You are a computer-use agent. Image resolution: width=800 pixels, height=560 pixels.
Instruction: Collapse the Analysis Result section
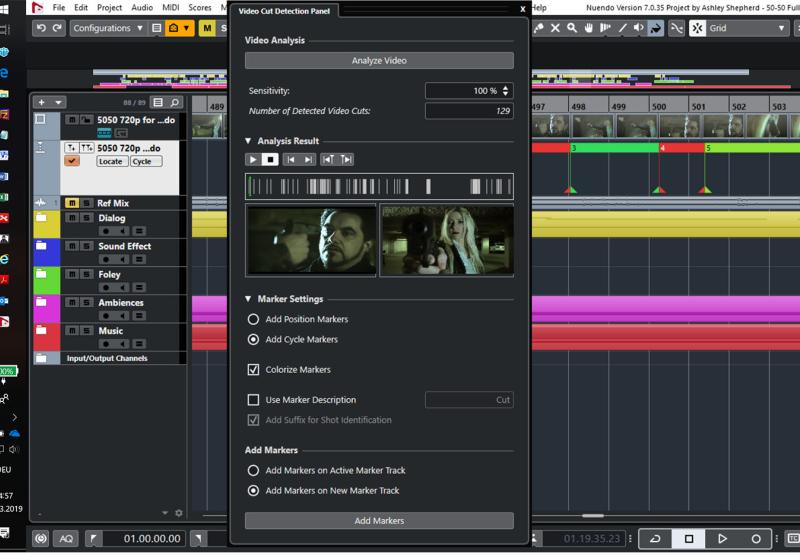coord(249,141)
